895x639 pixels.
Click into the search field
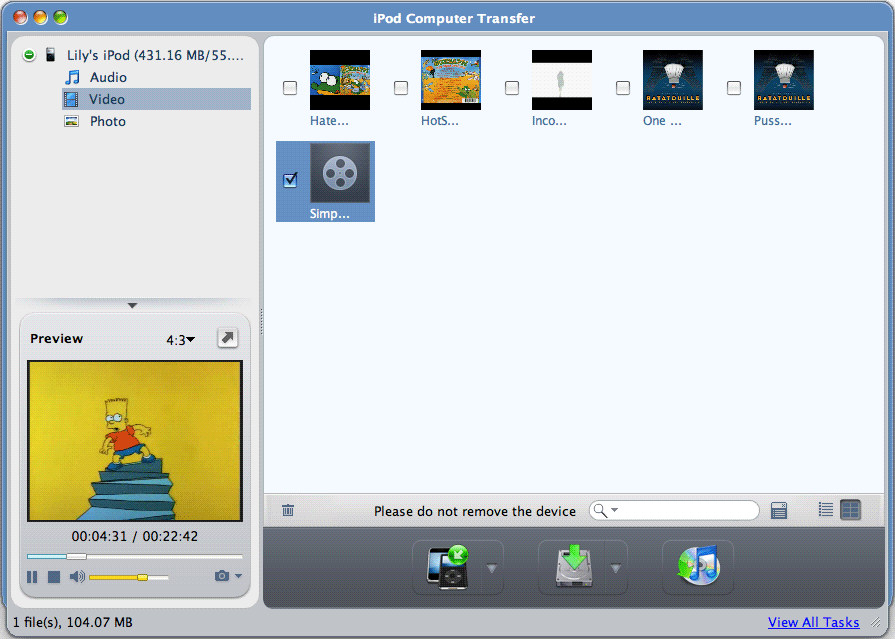pyautogui.click(x=674, y=510)
